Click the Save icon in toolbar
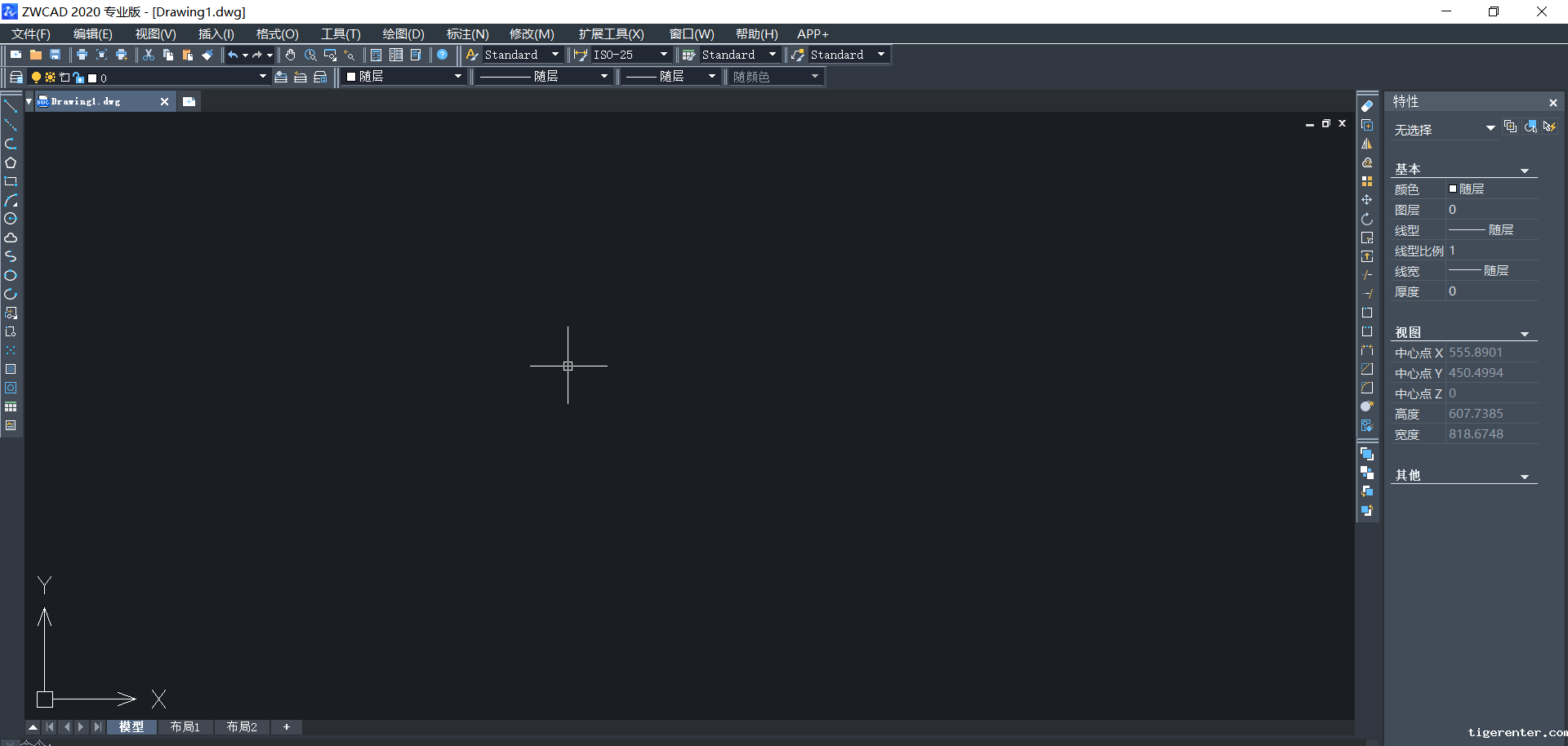This screenshot has height=746, width=1568. pos(56,55)
